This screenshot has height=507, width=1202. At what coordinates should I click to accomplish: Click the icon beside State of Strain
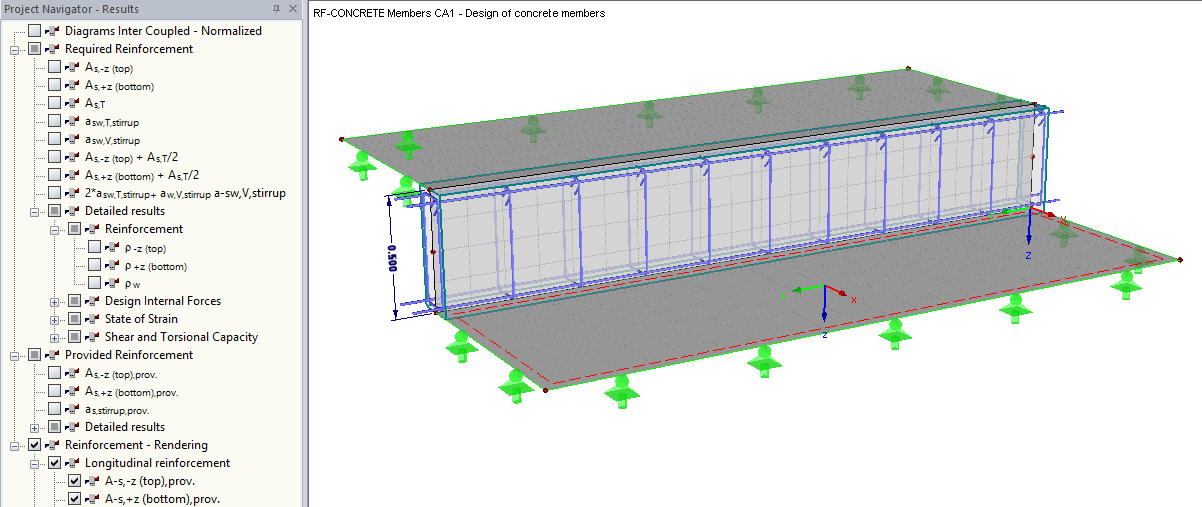[93, 319]
